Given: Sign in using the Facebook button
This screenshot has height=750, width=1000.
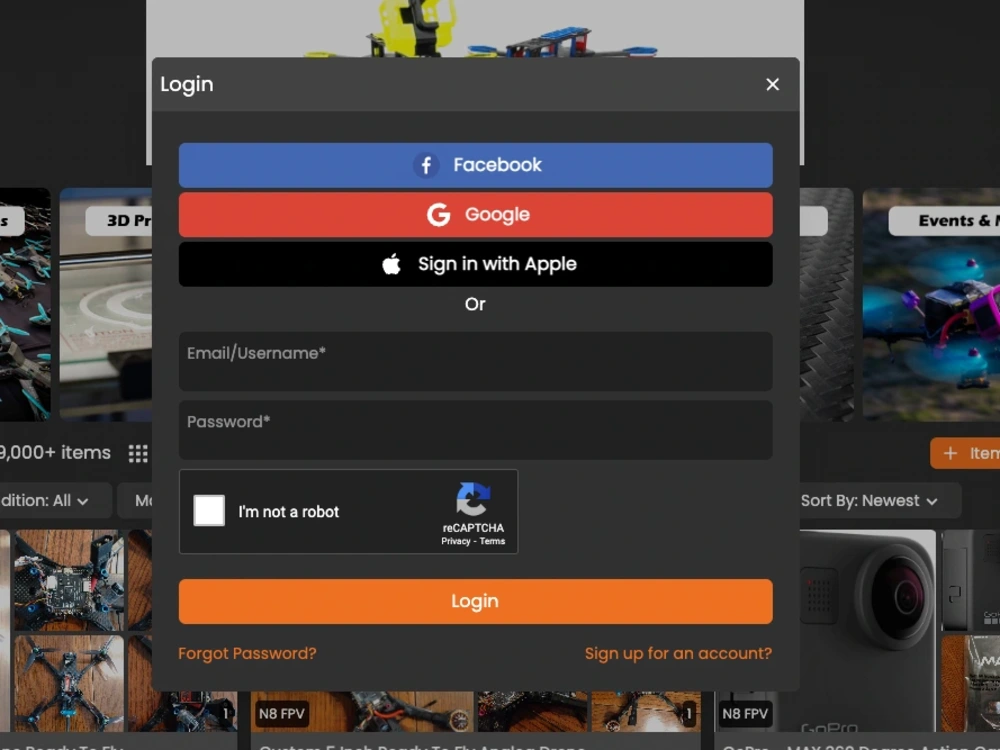Looking at the screenshot, I should click(x=475, y=165).
